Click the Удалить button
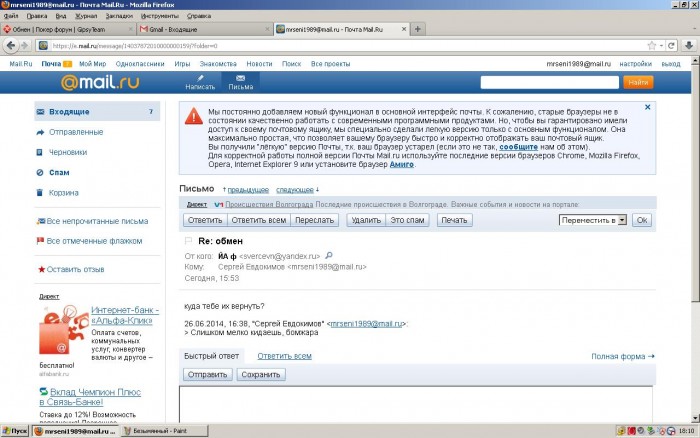Image resolution: width=700 pixels, height=438 pixels. (366, 220)
